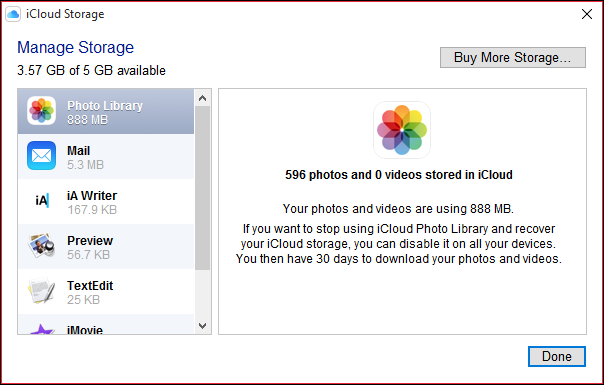Select the Photo Library flower icon in list
Viewport: 604px width, 385px height.
(42, 111)
